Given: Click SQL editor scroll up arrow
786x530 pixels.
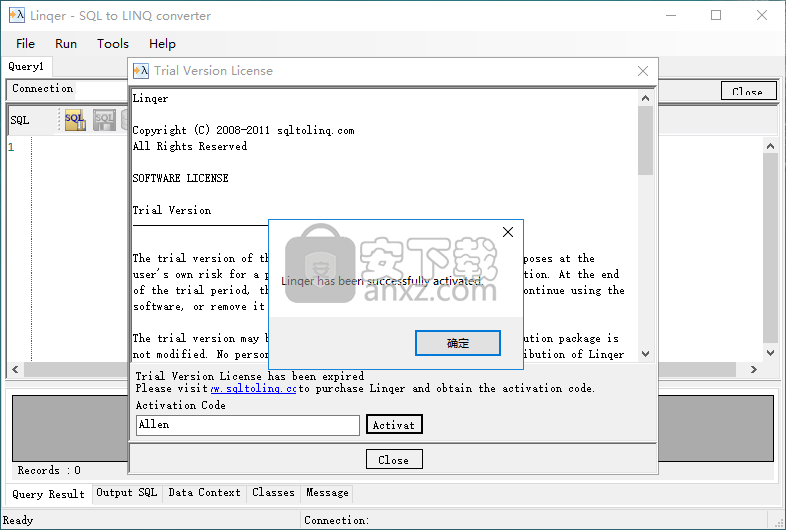Looking at the screenshot, I should 770,146.
